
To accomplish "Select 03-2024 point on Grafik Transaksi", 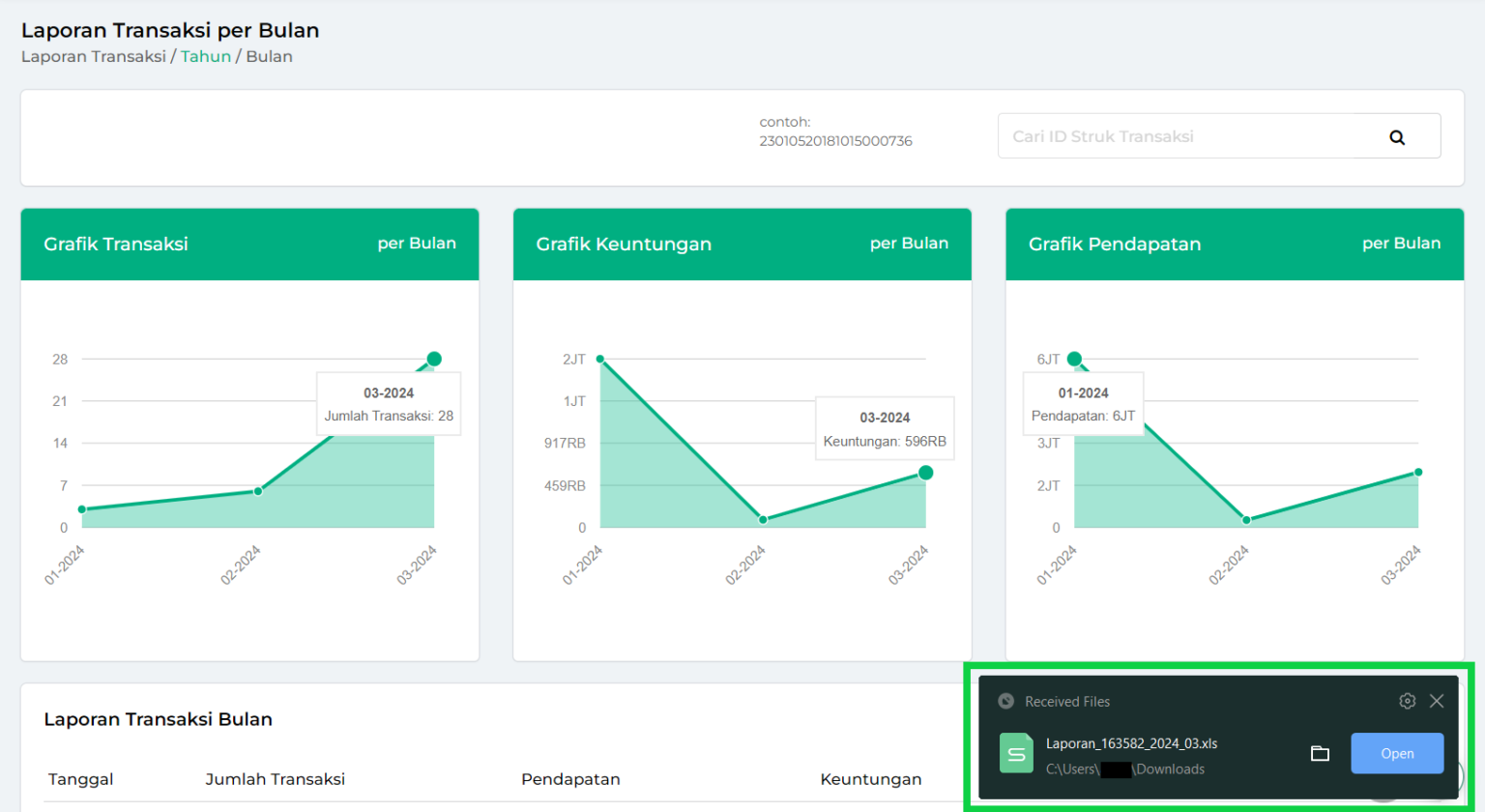I will point(434,359).
